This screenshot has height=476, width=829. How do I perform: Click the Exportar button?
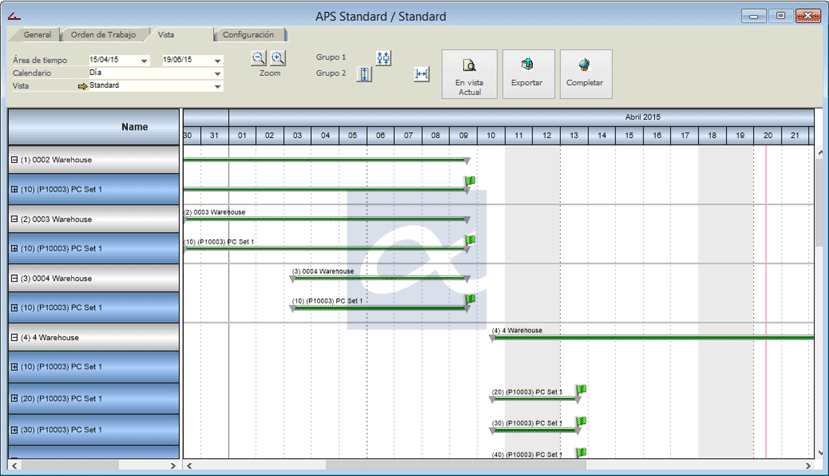coord(527,74)
